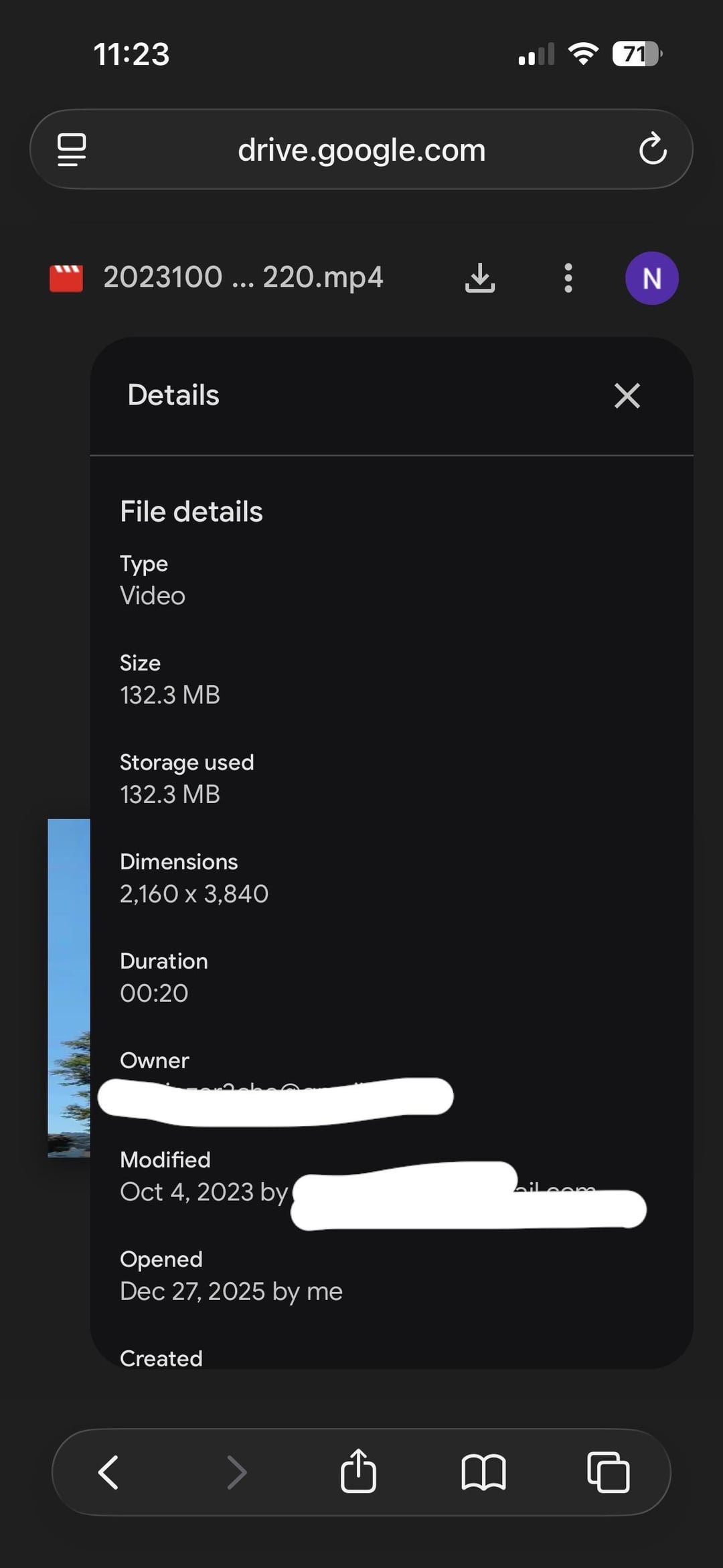723x1568 pixels.
Task: Tap the 132.3 MB Size value
Action: pyautogui.click(x=170, y=695)
